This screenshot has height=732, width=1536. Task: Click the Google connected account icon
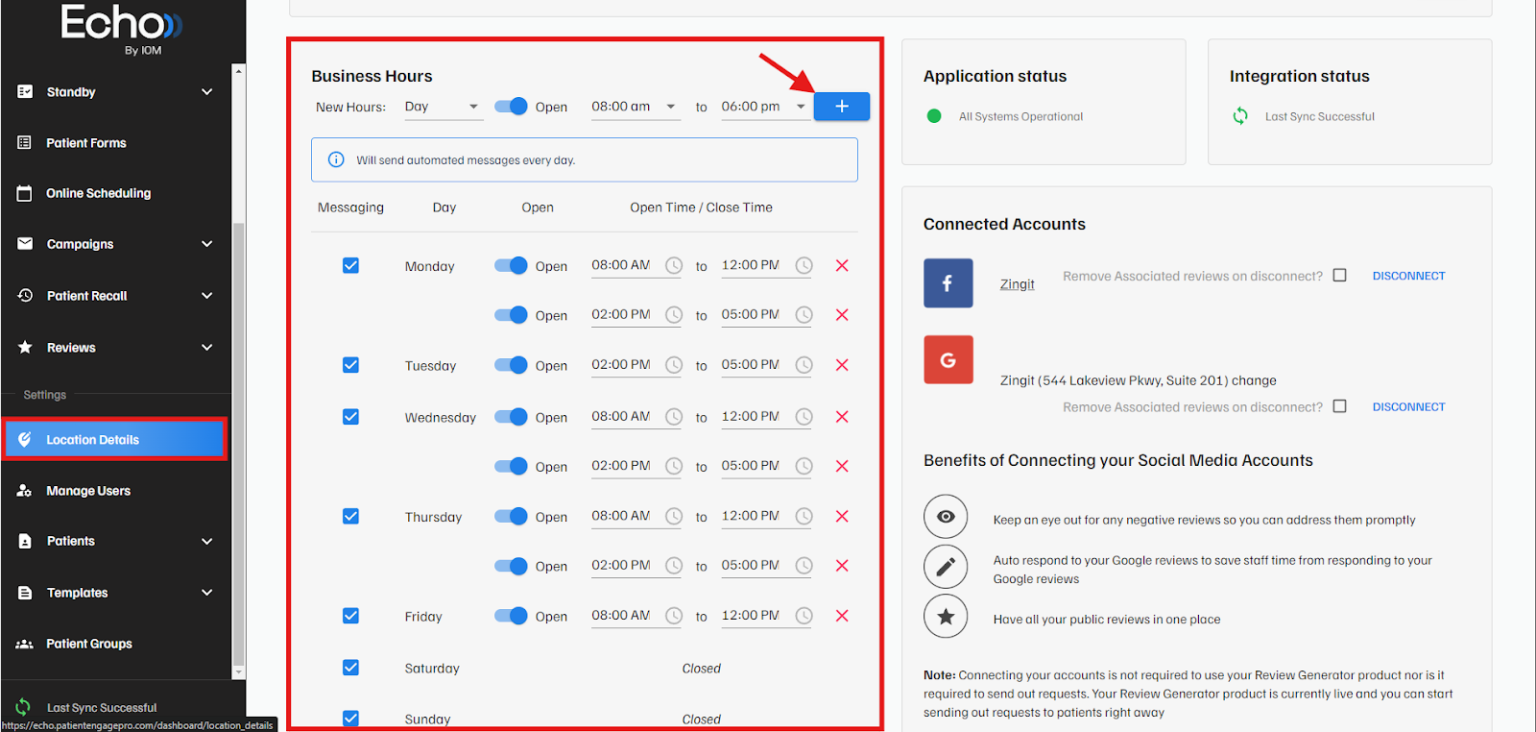coord(947,359)
